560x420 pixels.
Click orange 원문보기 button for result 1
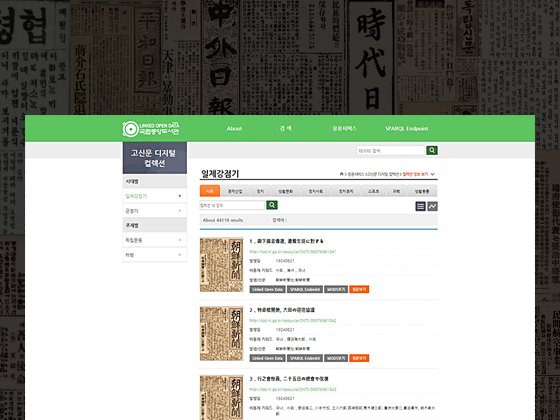(359, 289)
